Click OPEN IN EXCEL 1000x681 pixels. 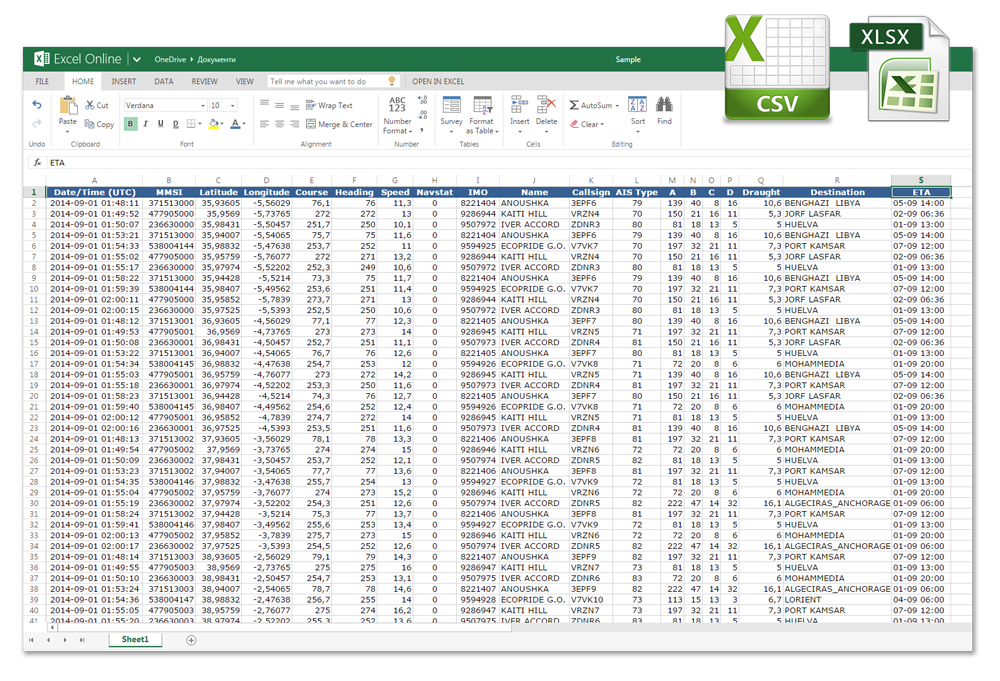[438, 82]
